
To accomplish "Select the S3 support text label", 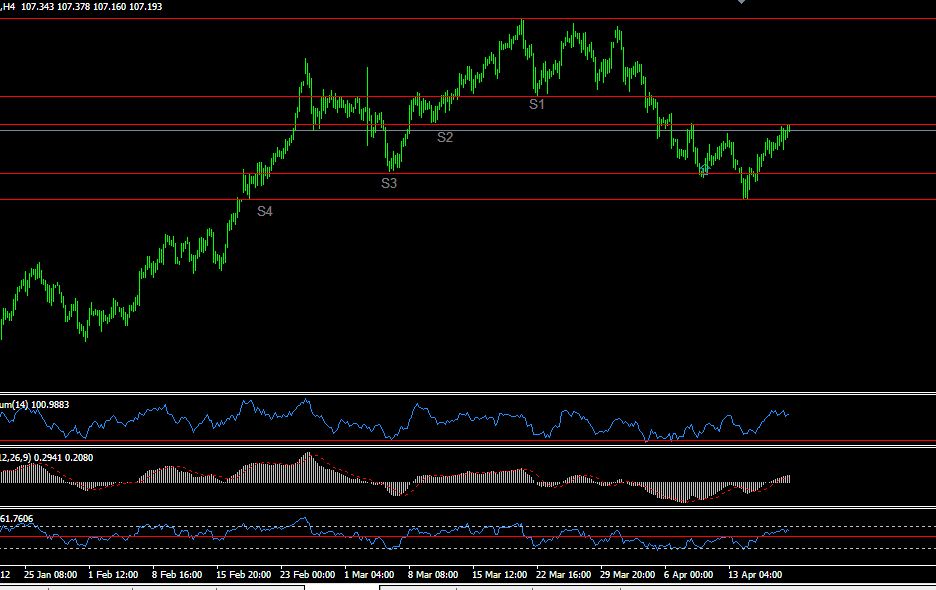I will point(389,183).
